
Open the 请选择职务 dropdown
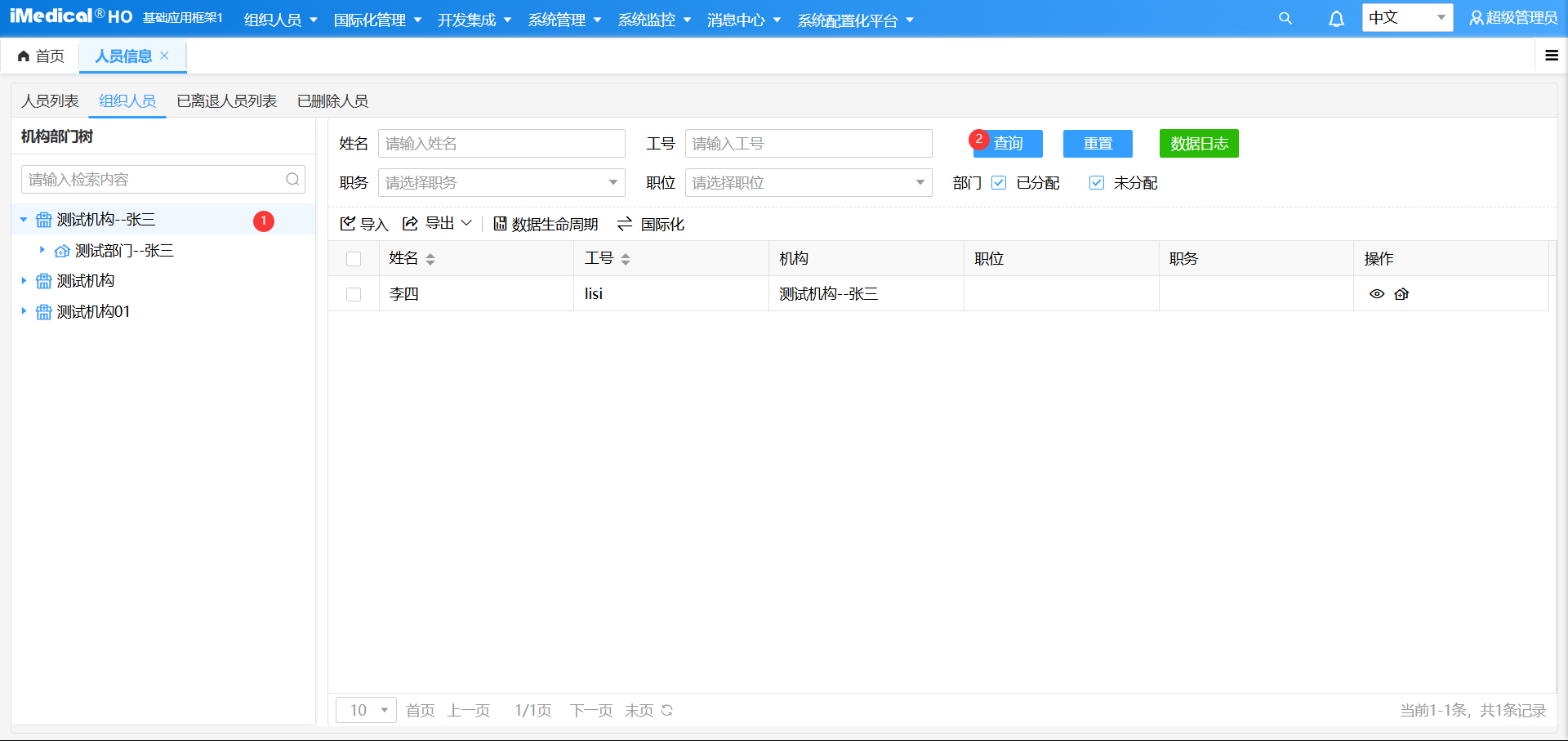pyautogui.click(x=501, y=182)
